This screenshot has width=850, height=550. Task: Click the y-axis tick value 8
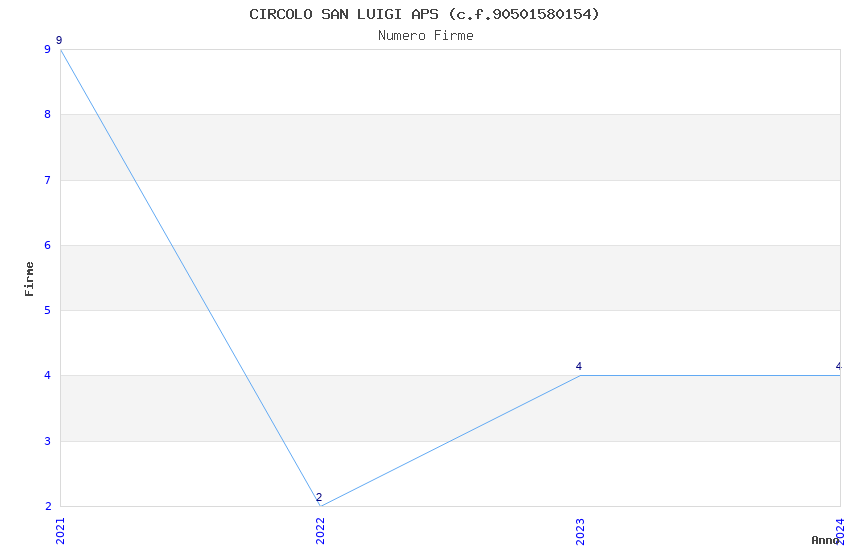48,114
